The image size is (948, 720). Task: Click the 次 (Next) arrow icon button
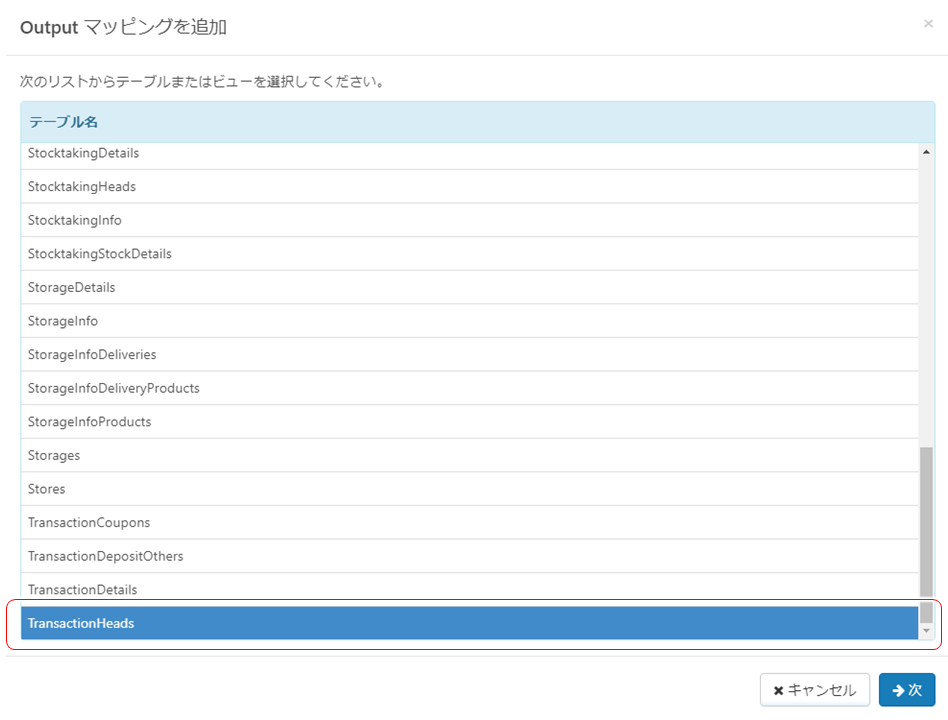pos(896,689)
